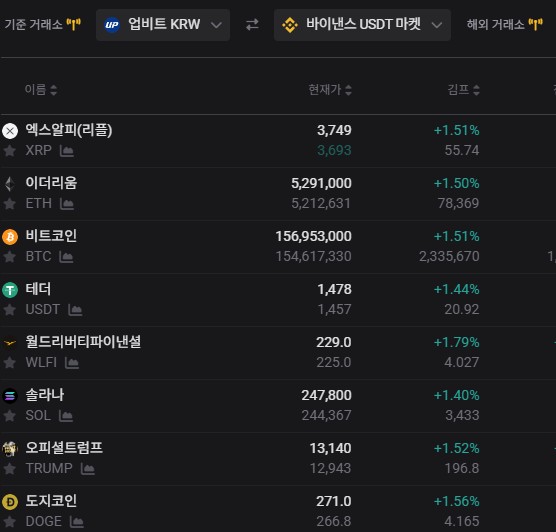Click Solana price 247,800

(326, 395)
